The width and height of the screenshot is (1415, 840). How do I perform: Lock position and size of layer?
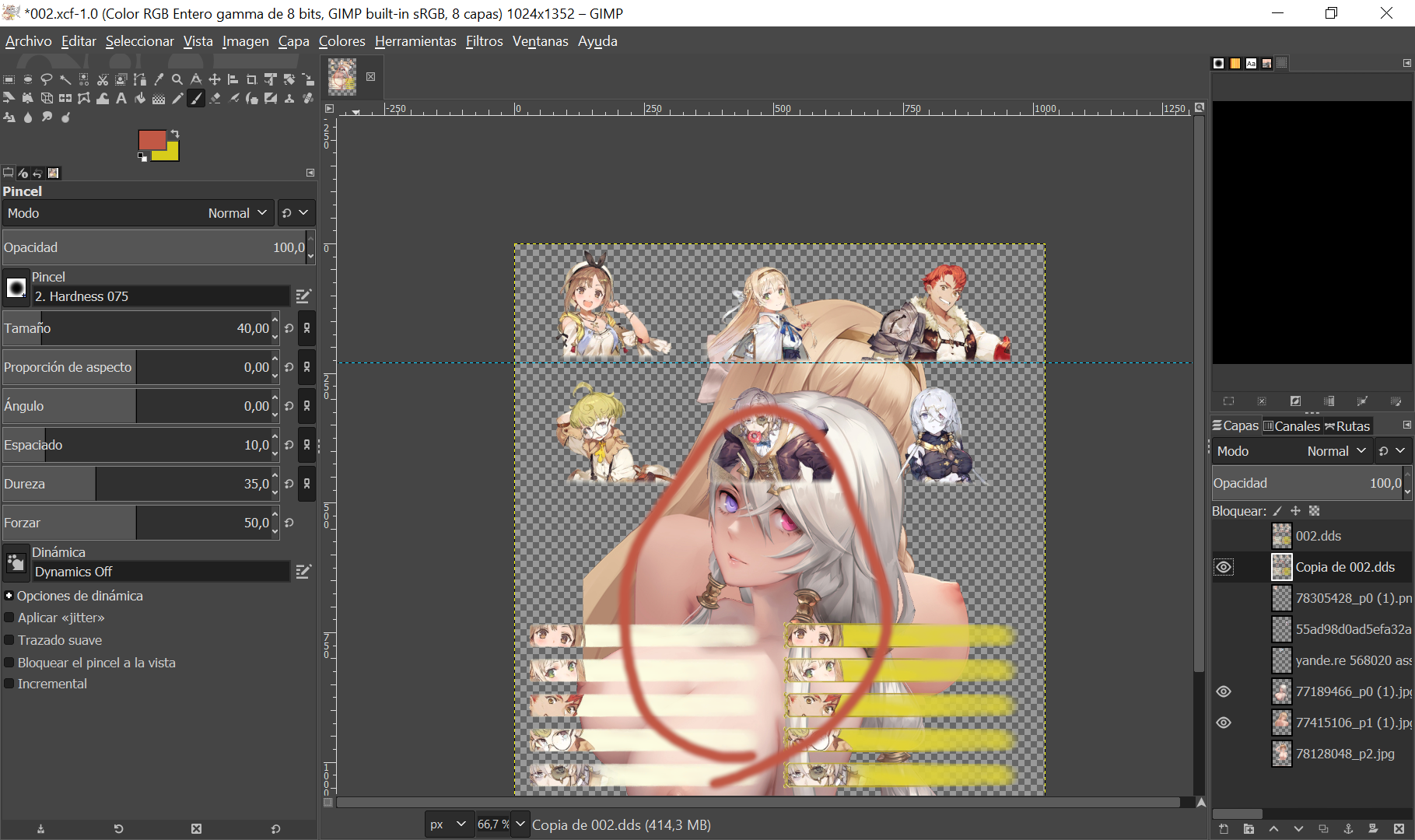1296,511
